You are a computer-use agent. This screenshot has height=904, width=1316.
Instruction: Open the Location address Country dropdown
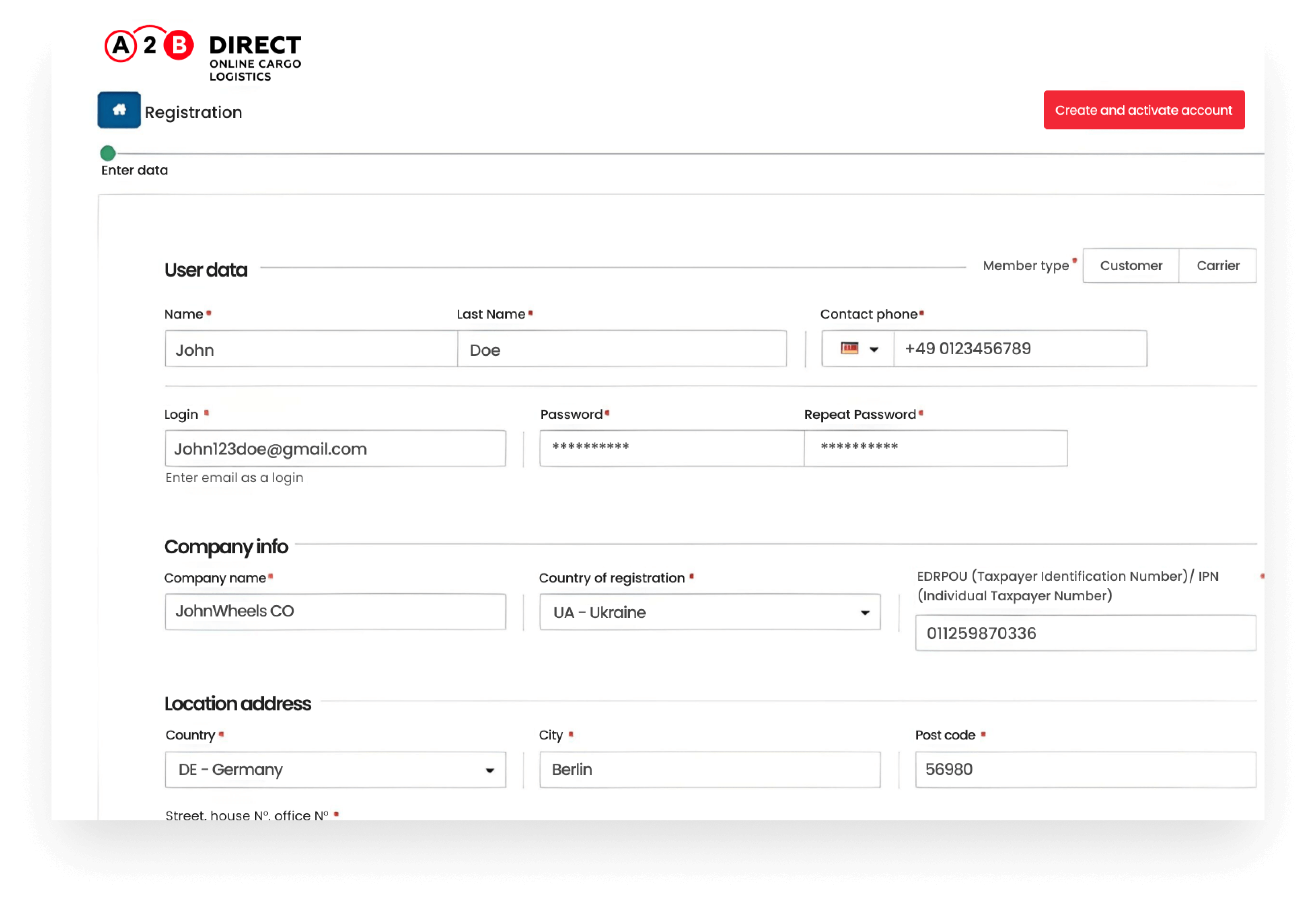click(335, 770)
